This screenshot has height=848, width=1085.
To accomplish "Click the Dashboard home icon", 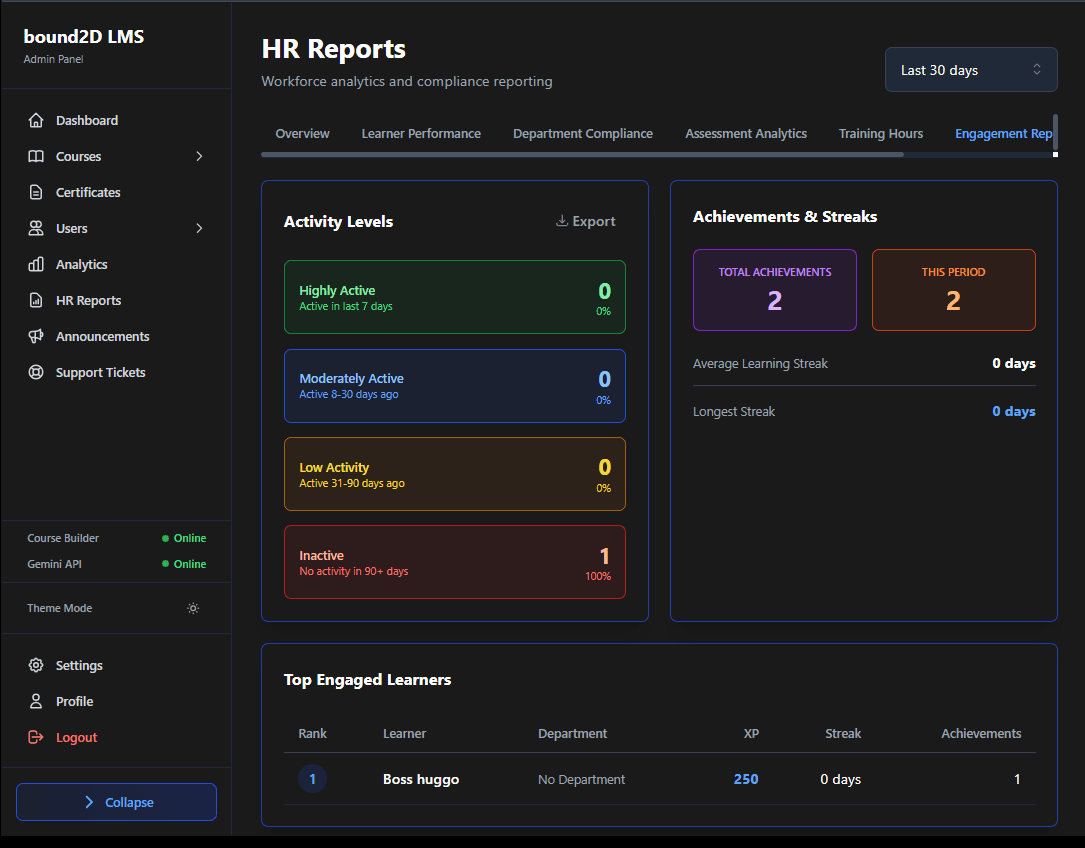I will (x=36, y=121).
